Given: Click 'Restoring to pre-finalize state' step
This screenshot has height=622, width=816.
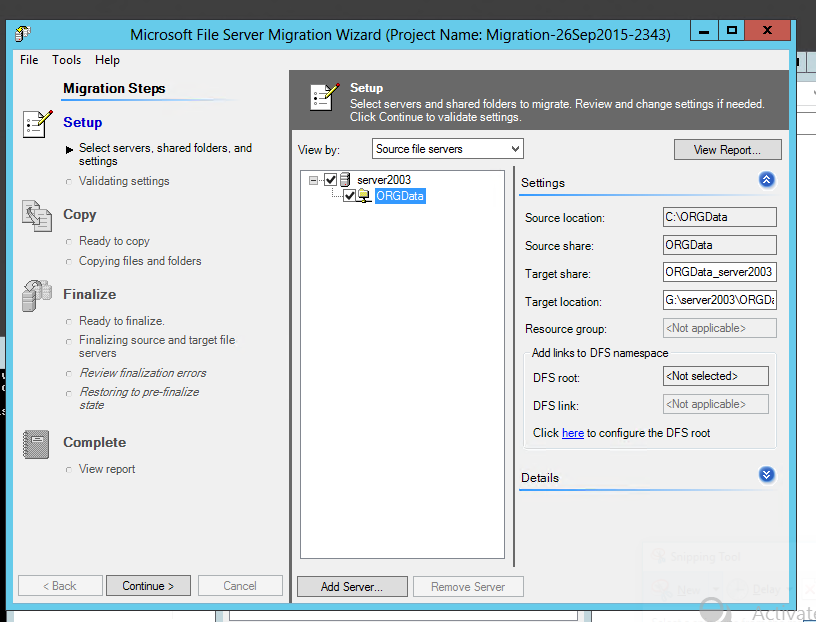Looking at the screenshot, I should pyautogui.click(x=139, y=399).
